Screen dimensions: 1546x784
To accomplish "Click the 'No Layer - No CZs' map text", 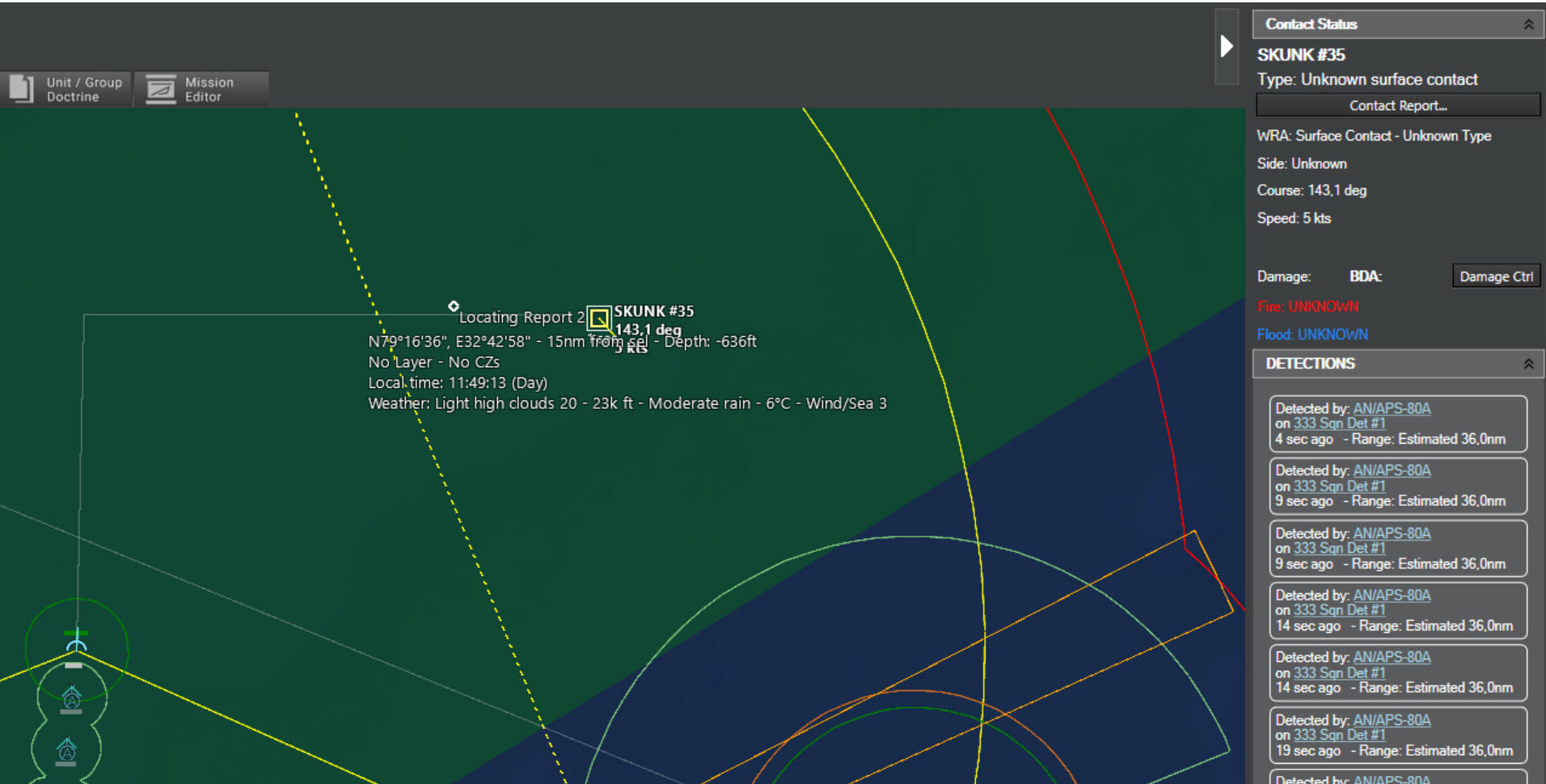I will [433, 362].
